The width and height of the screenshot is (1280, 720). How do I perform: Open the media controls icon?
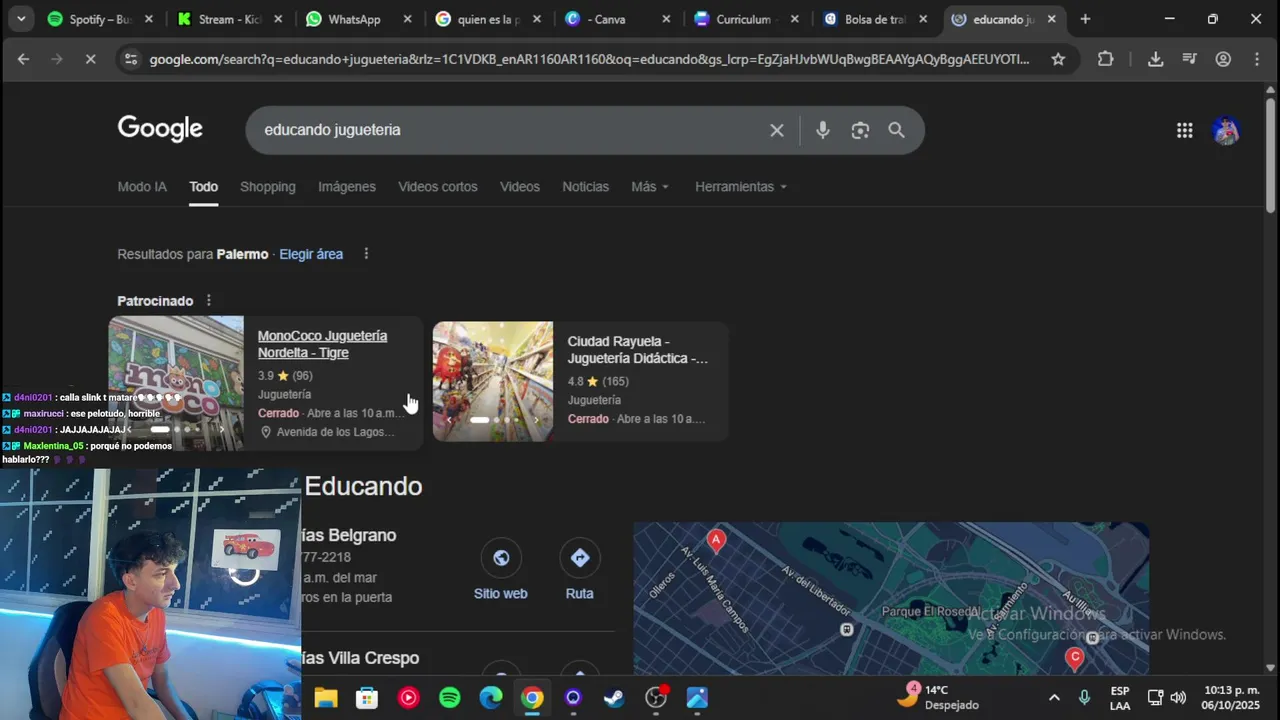[1189, 59]
